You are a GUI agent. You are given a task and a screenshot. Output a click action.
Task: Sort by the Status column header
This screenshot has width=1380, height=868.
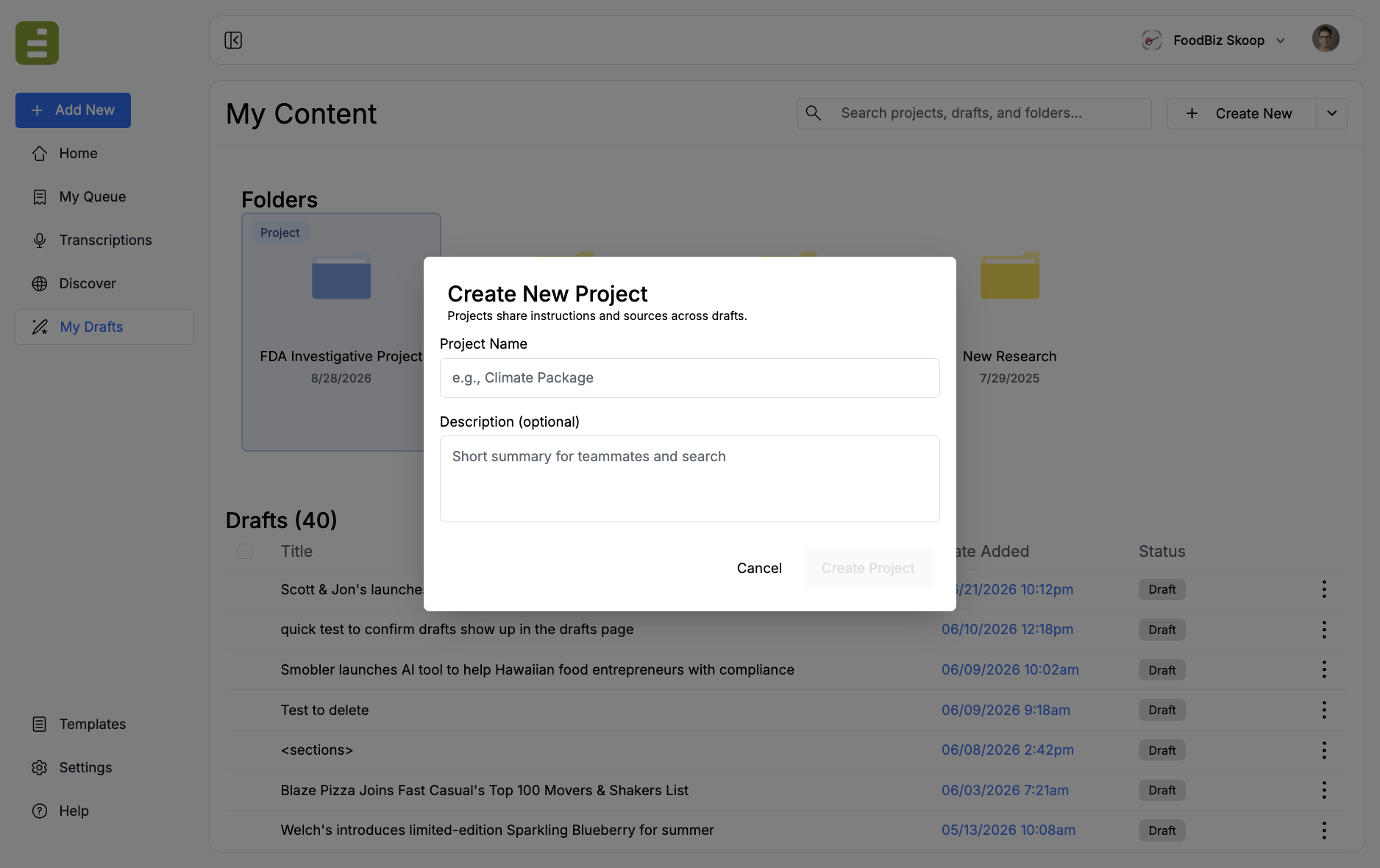click(x=1162, y=551)
